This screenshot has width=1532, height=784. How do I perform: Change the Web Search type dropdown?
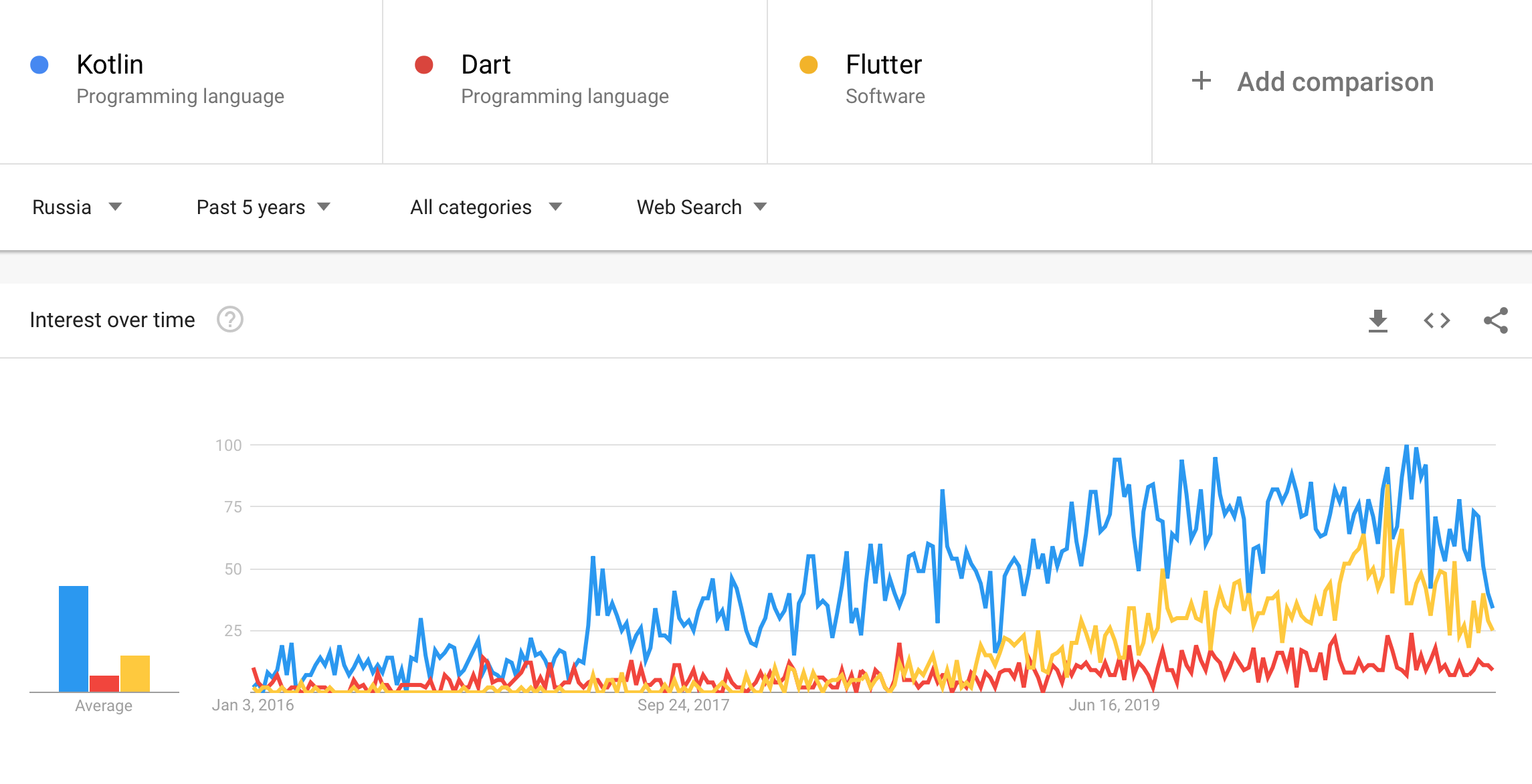click(701, 207)
